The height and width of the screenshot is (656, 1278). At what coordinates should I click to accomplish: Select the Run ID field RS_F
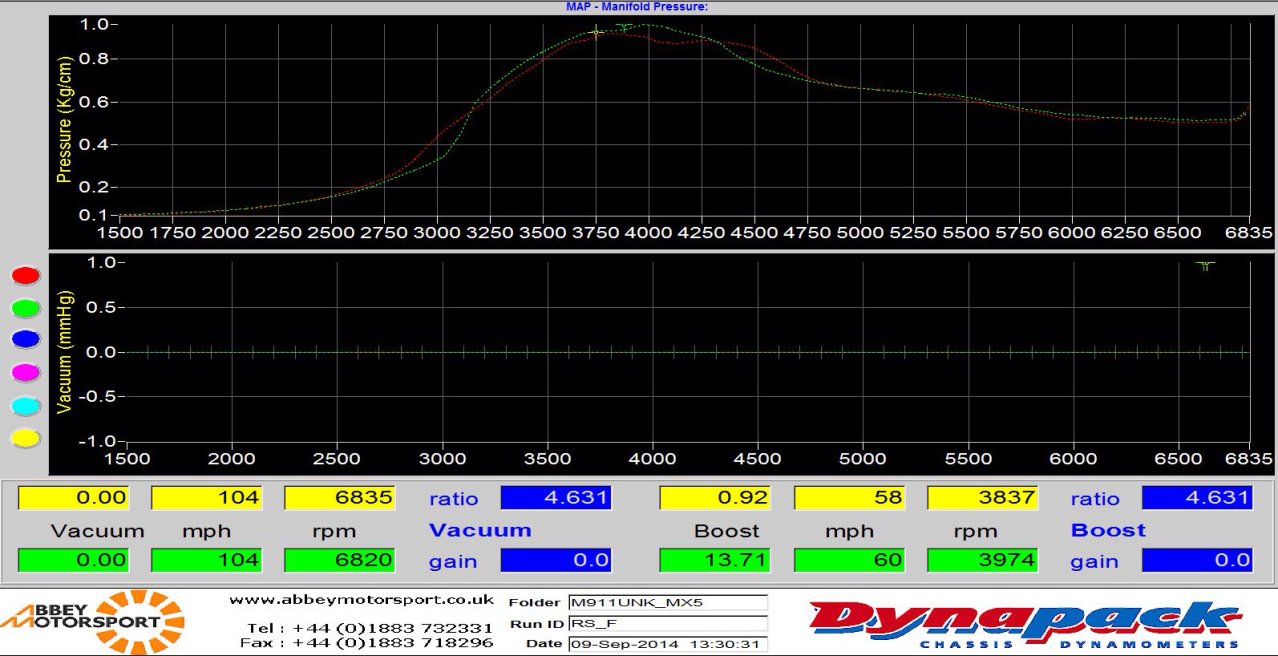[667, 623]
